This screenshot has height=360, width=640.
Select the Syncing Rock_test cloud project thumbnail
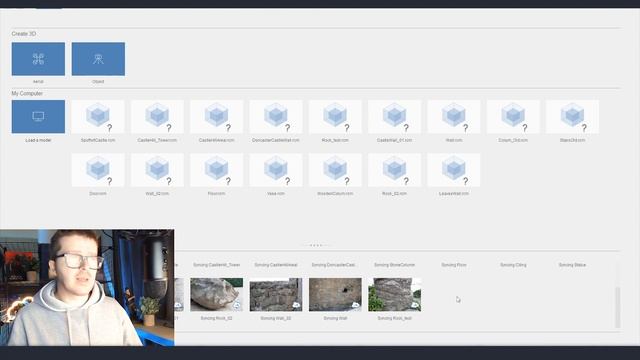tap(394, 295)
